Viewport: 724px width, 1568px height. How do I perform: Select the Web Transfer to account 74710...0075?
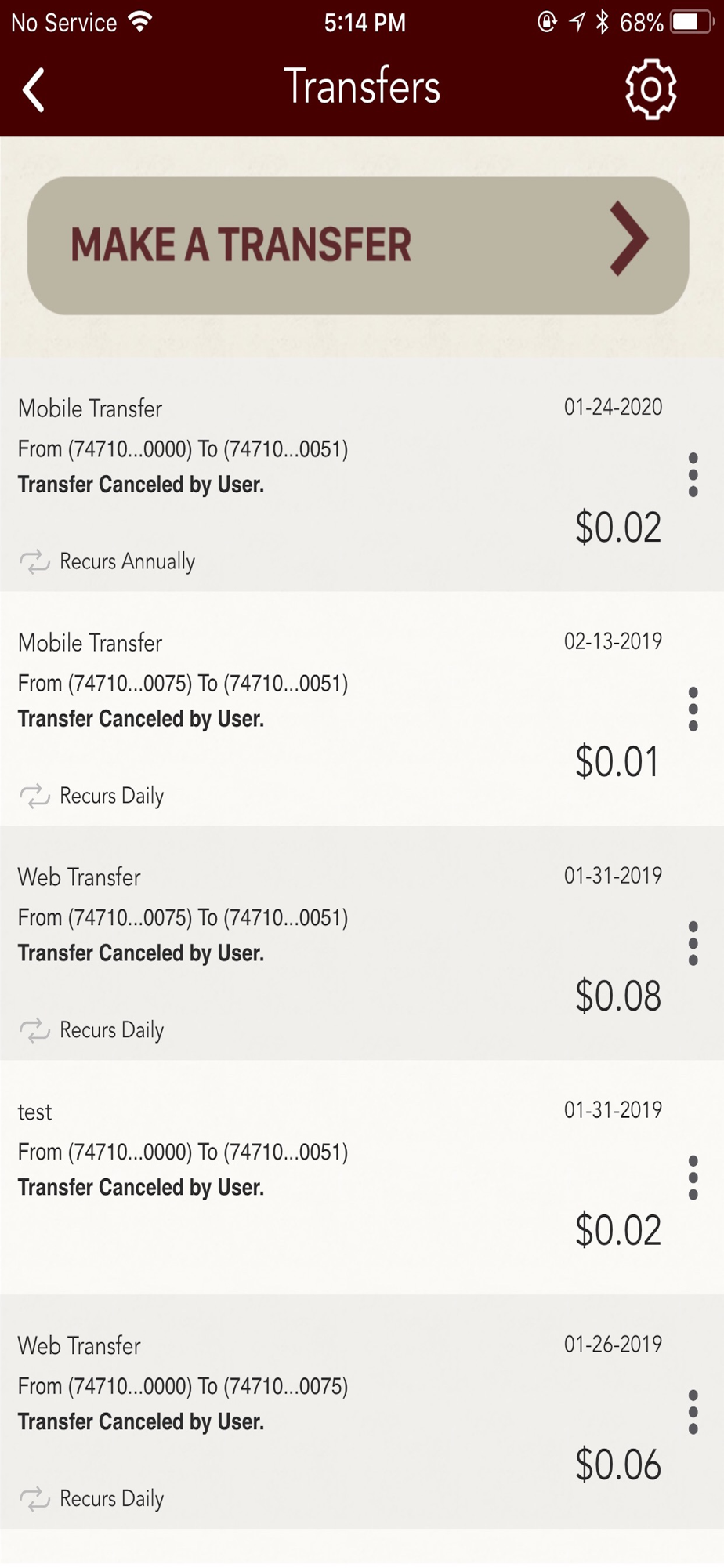(362, 1412)
